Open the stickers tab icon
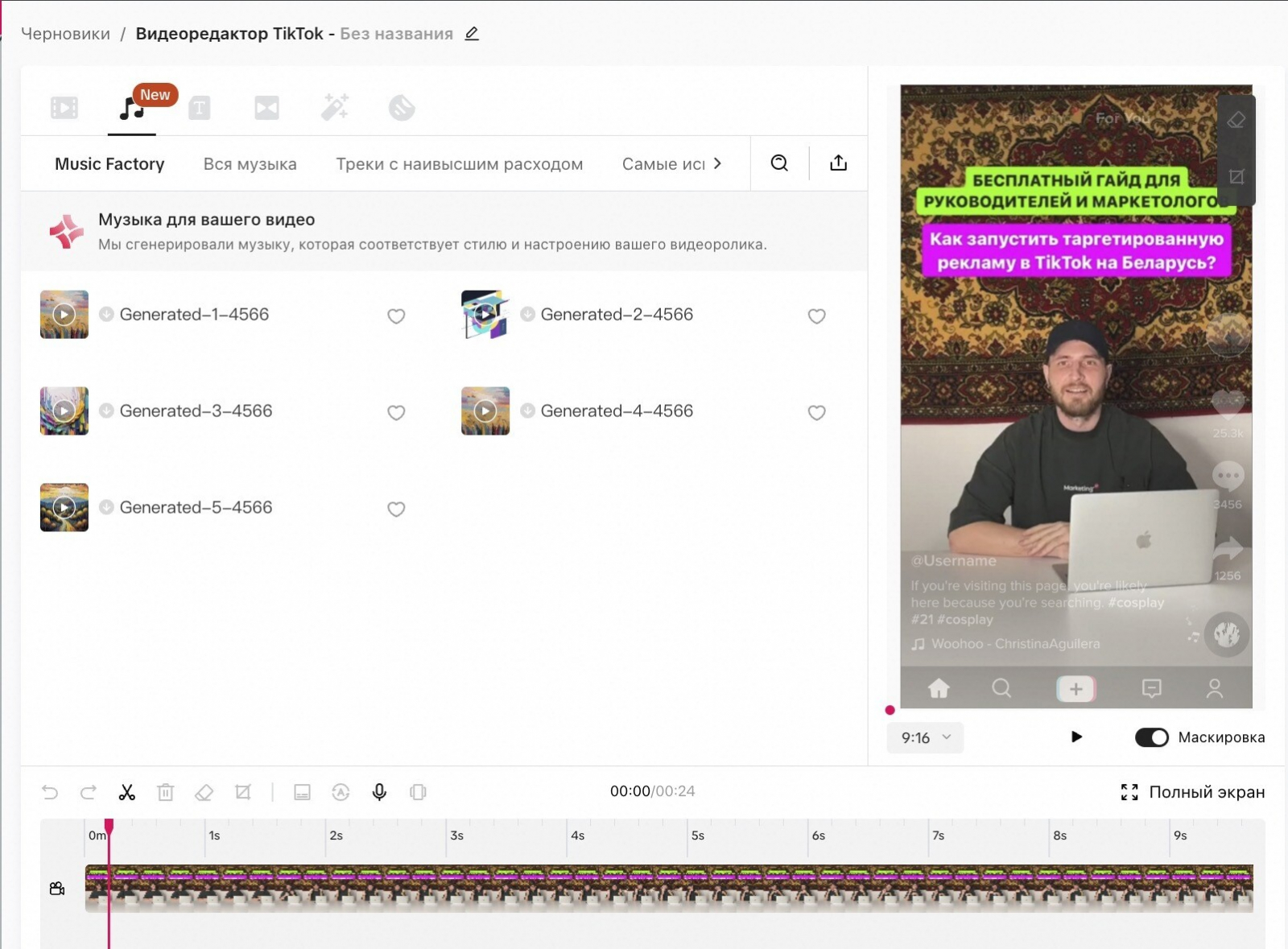This screenshot has height=949, width=1288. [402, 108]
